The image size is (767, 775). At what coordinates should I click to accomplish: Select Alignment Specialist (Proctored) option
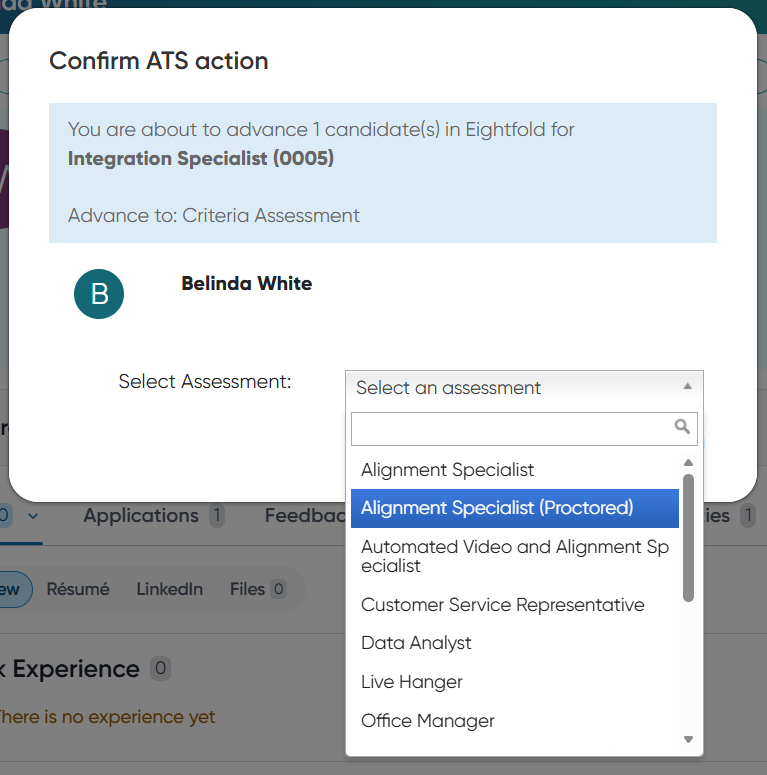coord(497,508)
